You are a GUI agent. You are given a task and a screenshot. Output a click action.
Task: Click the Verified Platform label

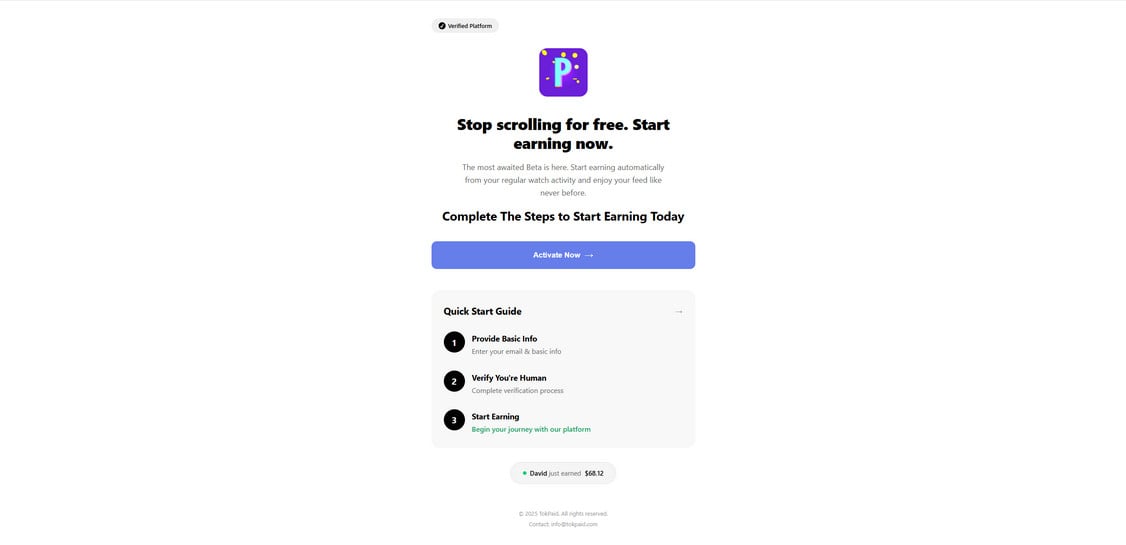click(x=470, y=26)
